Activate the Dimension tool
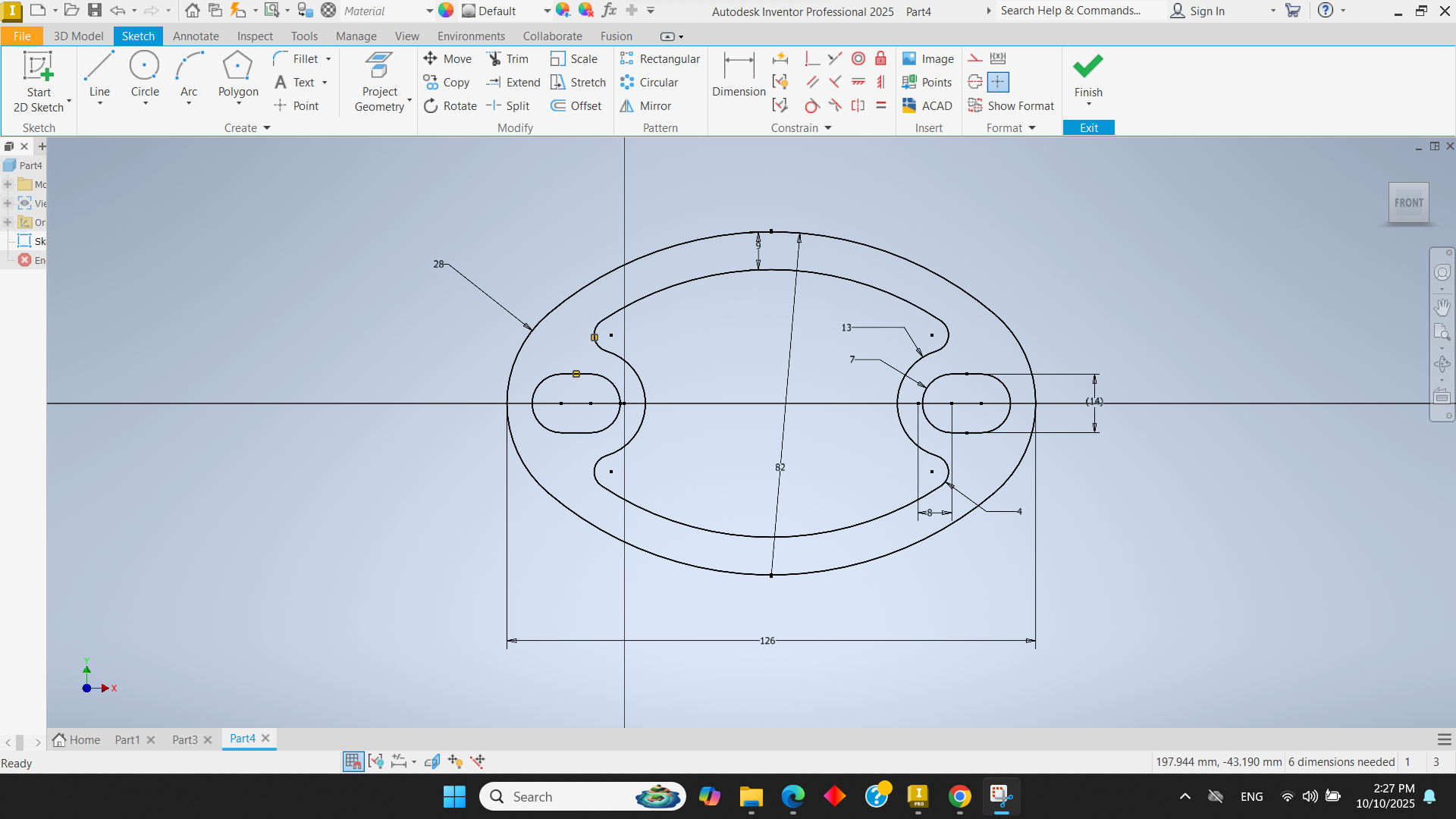The image size is (1456, 819). tap(739, 74)
